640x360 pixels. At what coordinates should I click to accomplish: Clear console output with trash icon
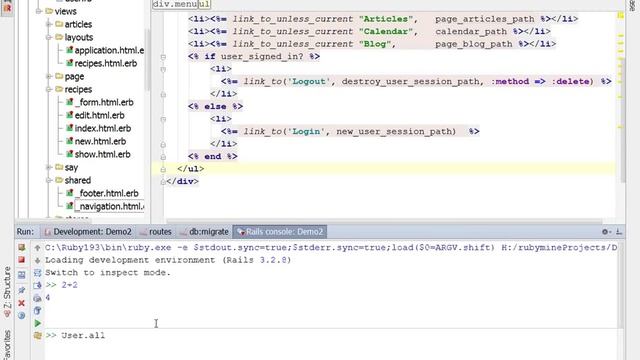click(37, 311)
